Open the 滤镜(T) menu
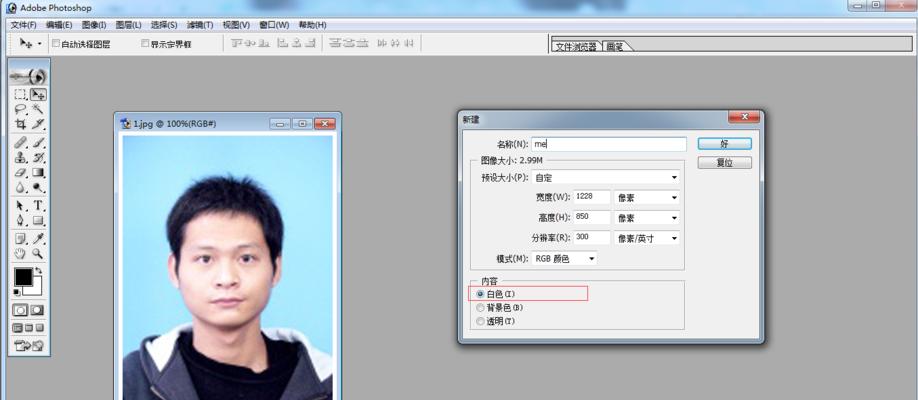The image size is (918, 400). tap(200, 25)
